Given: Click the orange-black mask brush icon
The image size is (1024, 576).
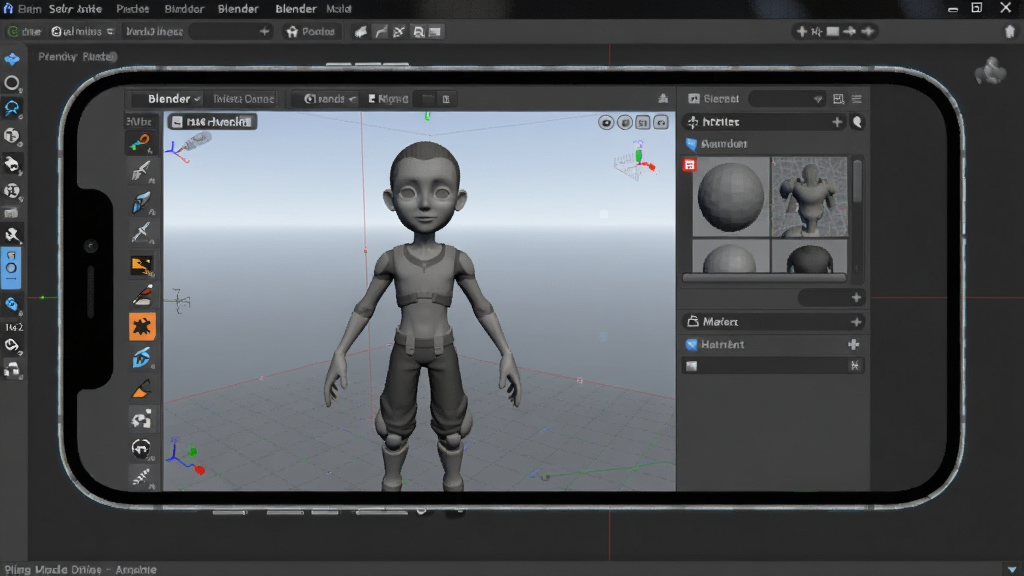Looking at the screenshot, I should (142, 265).
